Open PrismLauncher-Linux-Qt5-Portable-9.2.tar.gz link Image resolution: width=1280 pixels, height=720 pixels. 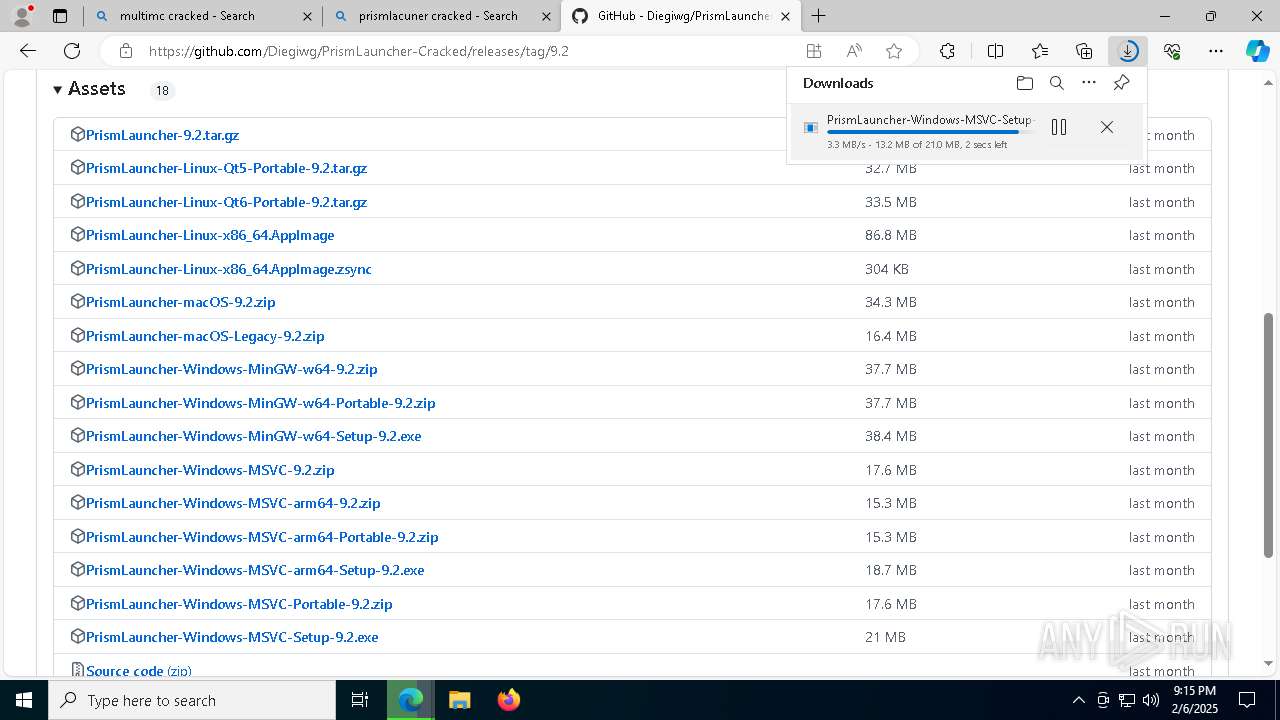click(x=226, y=168)
